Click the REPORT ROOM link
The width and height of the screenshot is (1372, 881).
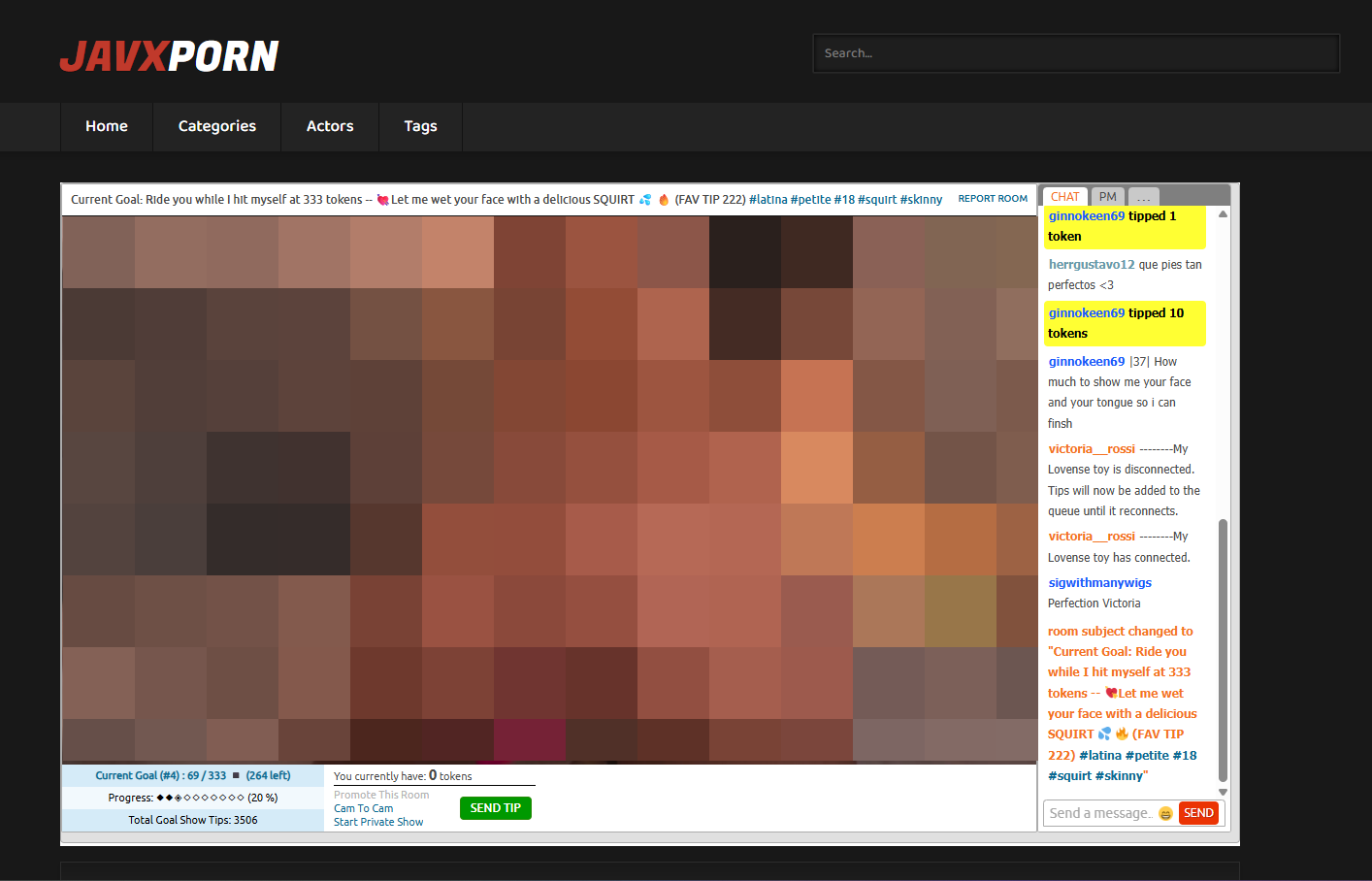pyautogui.click(x=993, y=199)
